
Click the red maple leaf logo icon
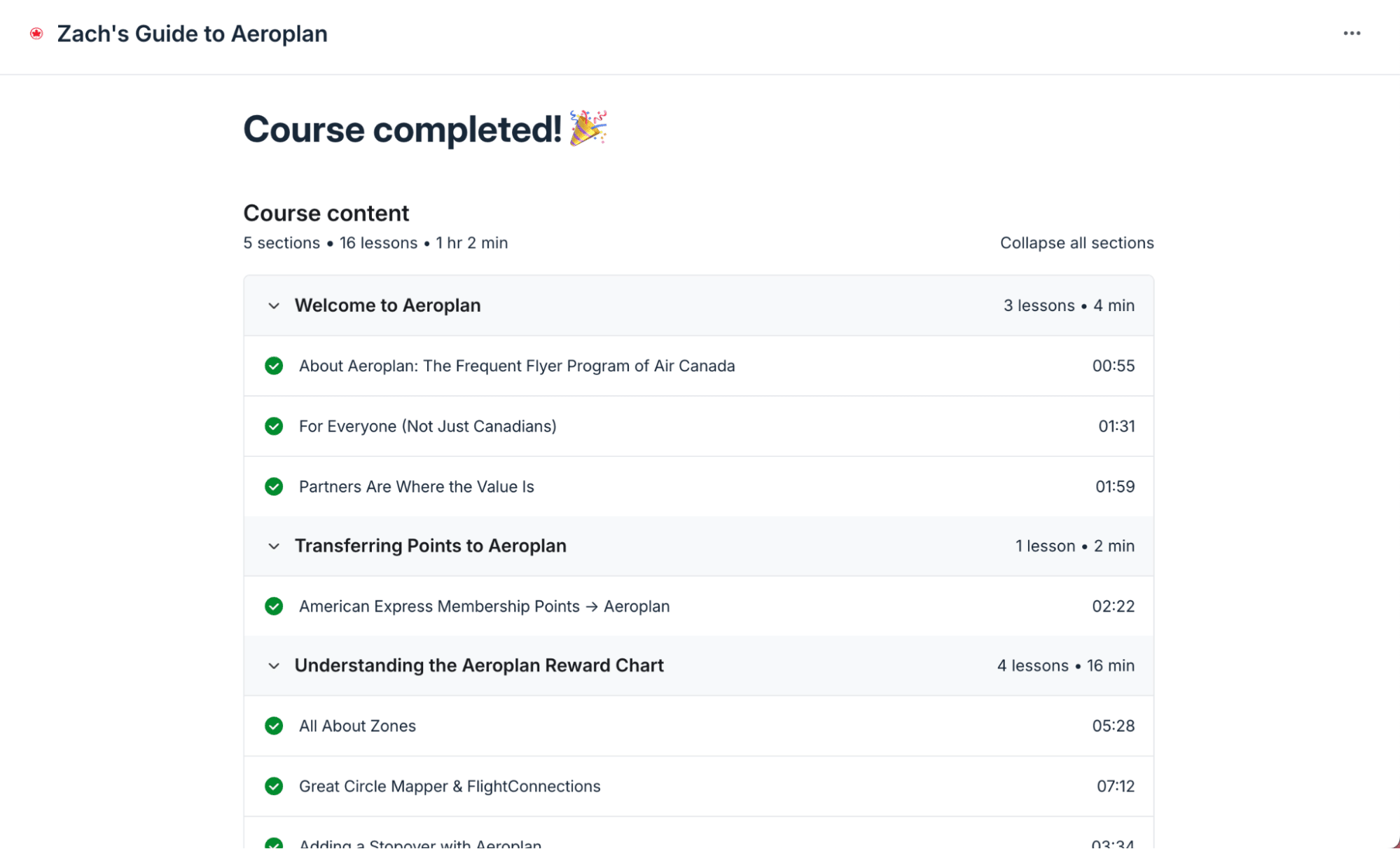(36, 34)
